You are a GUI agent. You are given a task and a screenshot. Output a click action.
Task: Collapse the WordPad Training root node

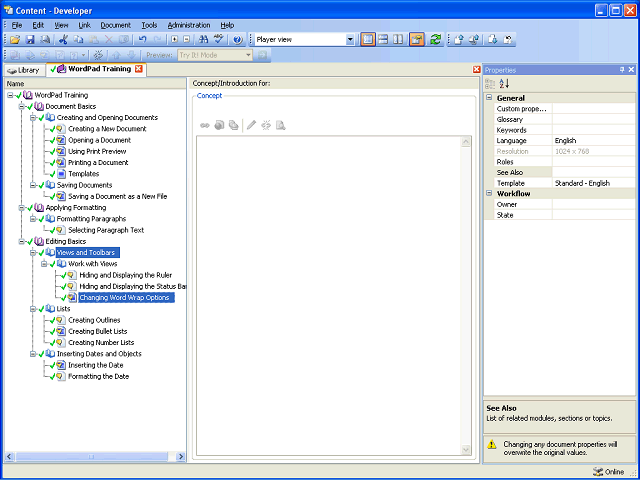(x=10, y=95)
